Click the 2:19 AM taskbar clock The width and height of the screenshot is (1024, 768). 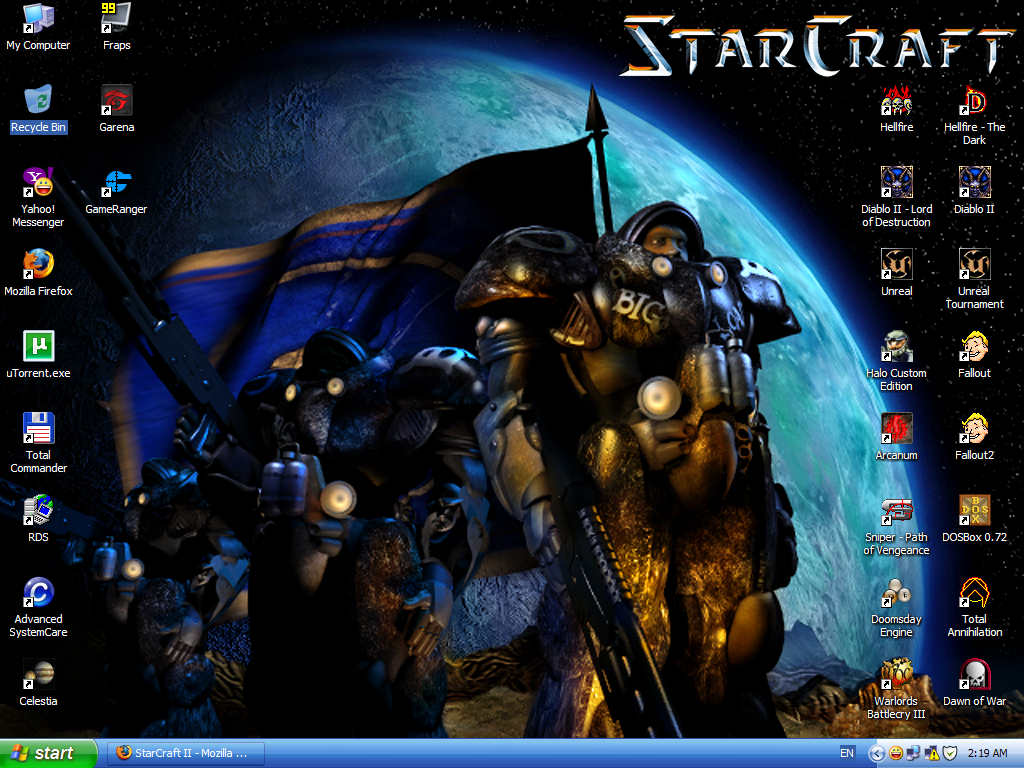(987, 753)
